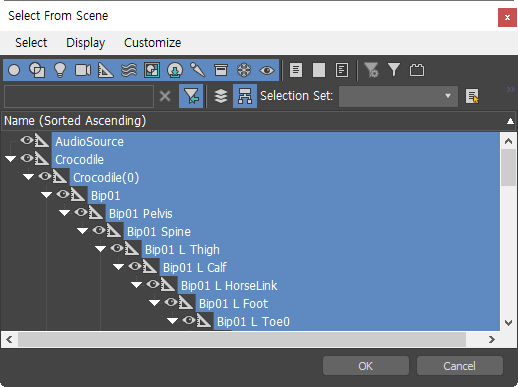Collapse the Crocodile(0) node arrow
Image resolution: width=518 pixels, height=387 pixels.
coord(29,177)
